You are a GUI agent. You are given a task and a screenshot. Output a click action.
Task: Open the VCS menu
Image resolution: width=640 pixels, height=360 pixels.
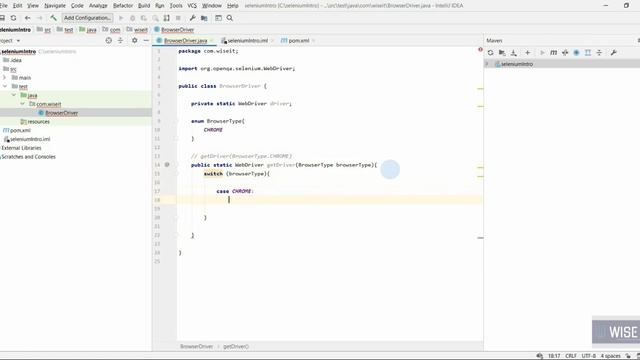[192, 6]
